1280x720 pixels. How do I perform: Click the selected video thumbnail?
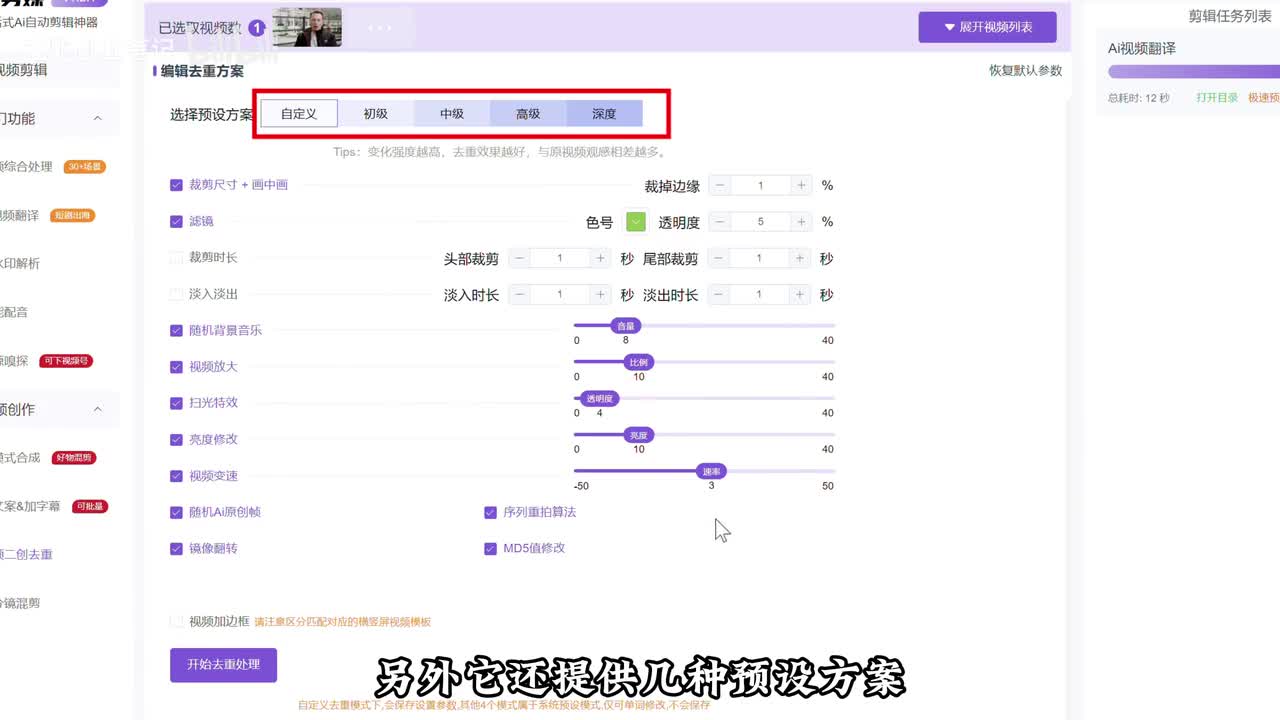tap(307, 28)
